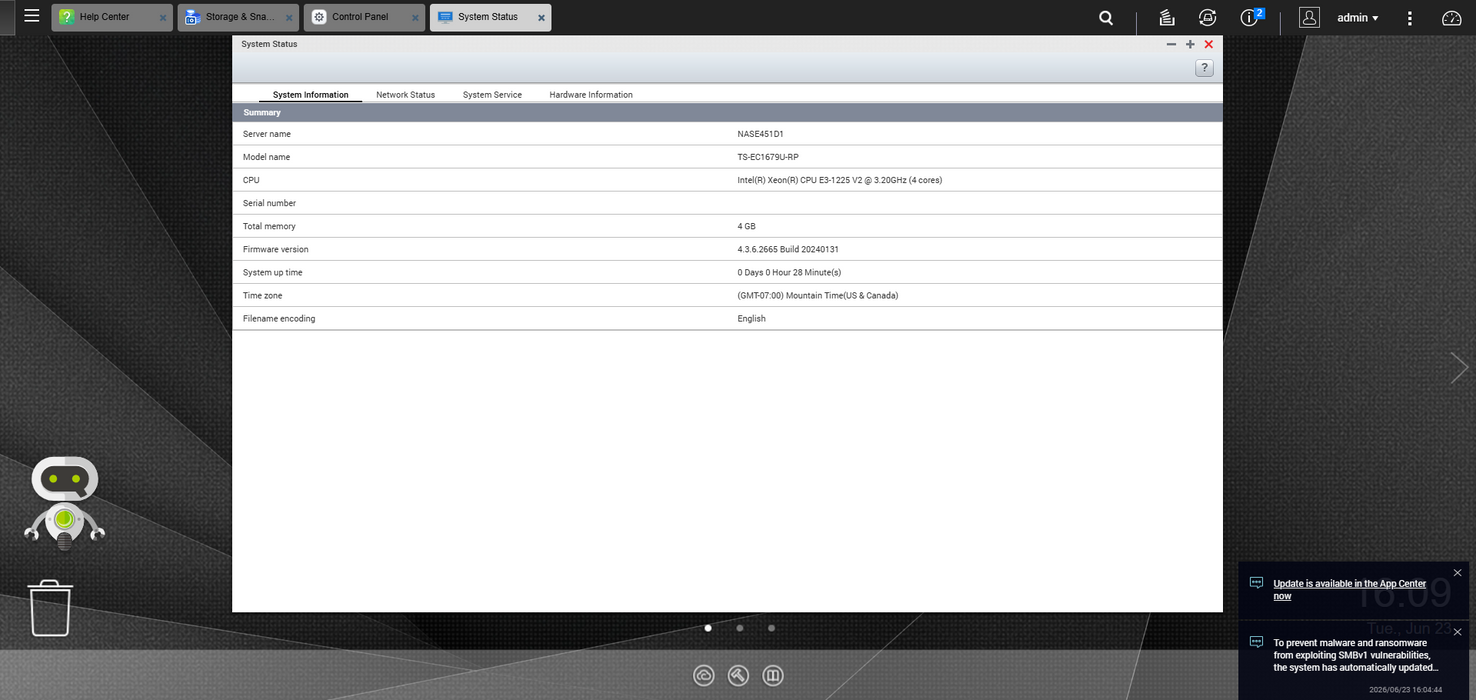Click the Time zone label
1476x700 pixels.
pos(263,295)
